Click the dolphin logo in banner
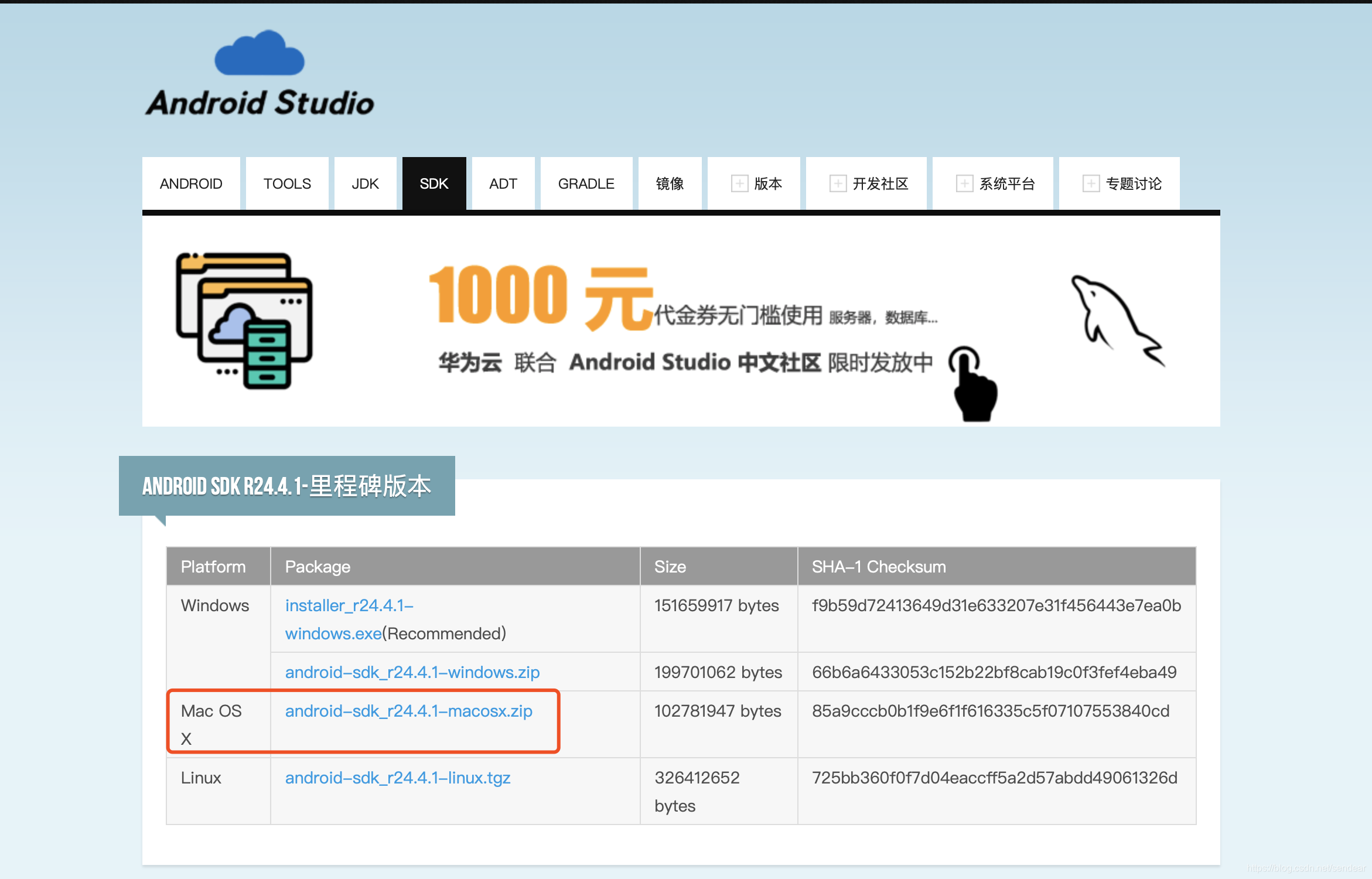The image size is (1372, 879). click(x=1118, y=321)
